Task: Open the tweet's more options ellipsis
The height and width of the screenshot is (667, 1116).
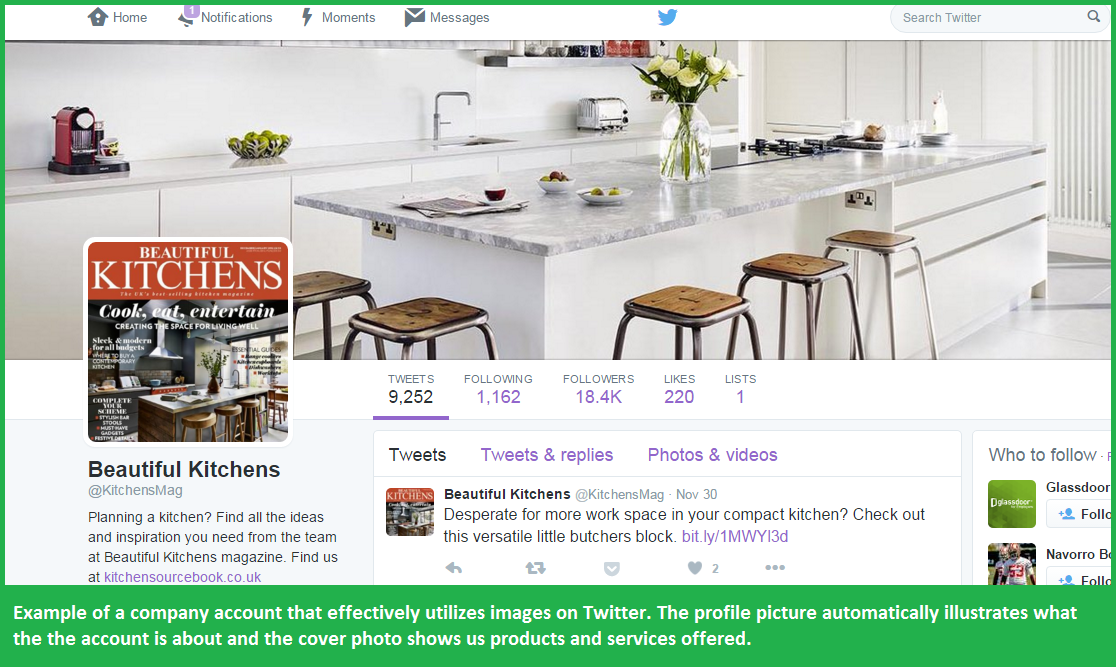Action: click(x=774, y=567)
